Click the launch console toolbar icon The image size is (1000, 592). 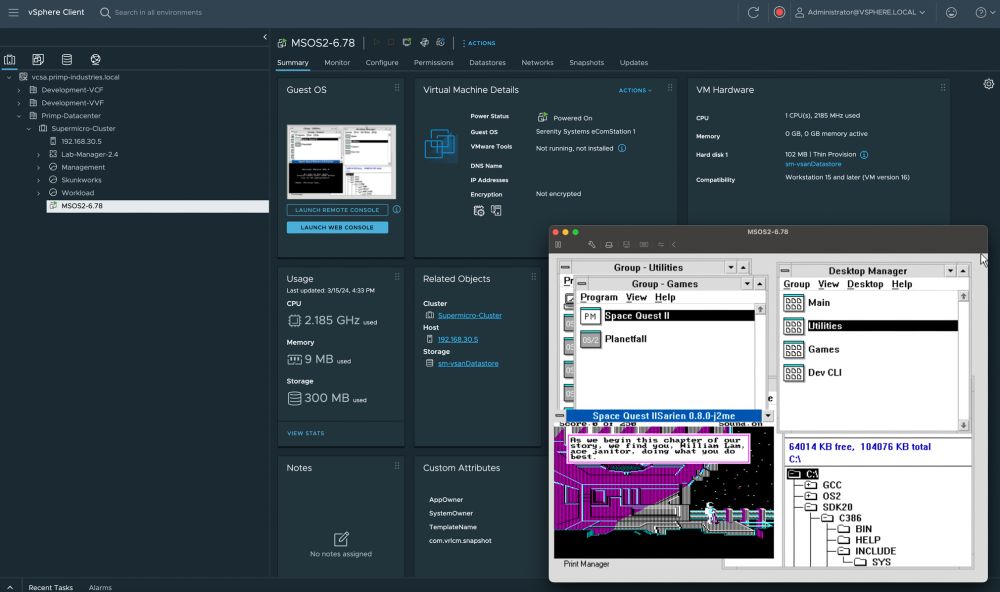407,43
